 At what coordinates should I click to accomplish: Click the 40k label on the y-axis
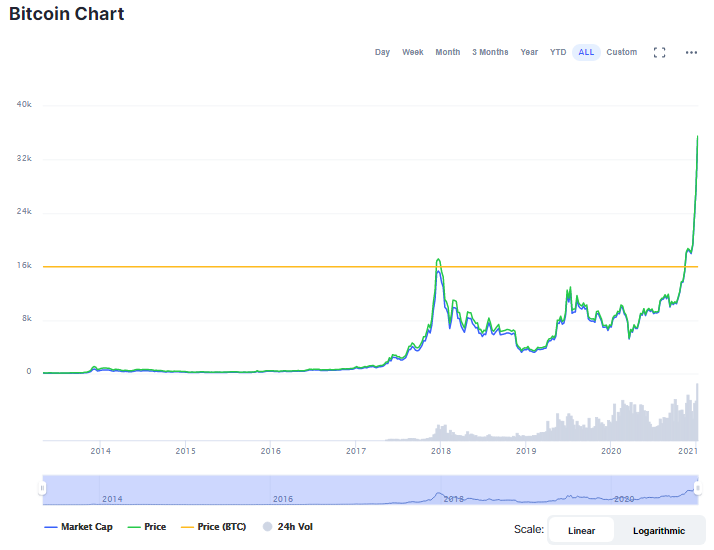[24, 104]
